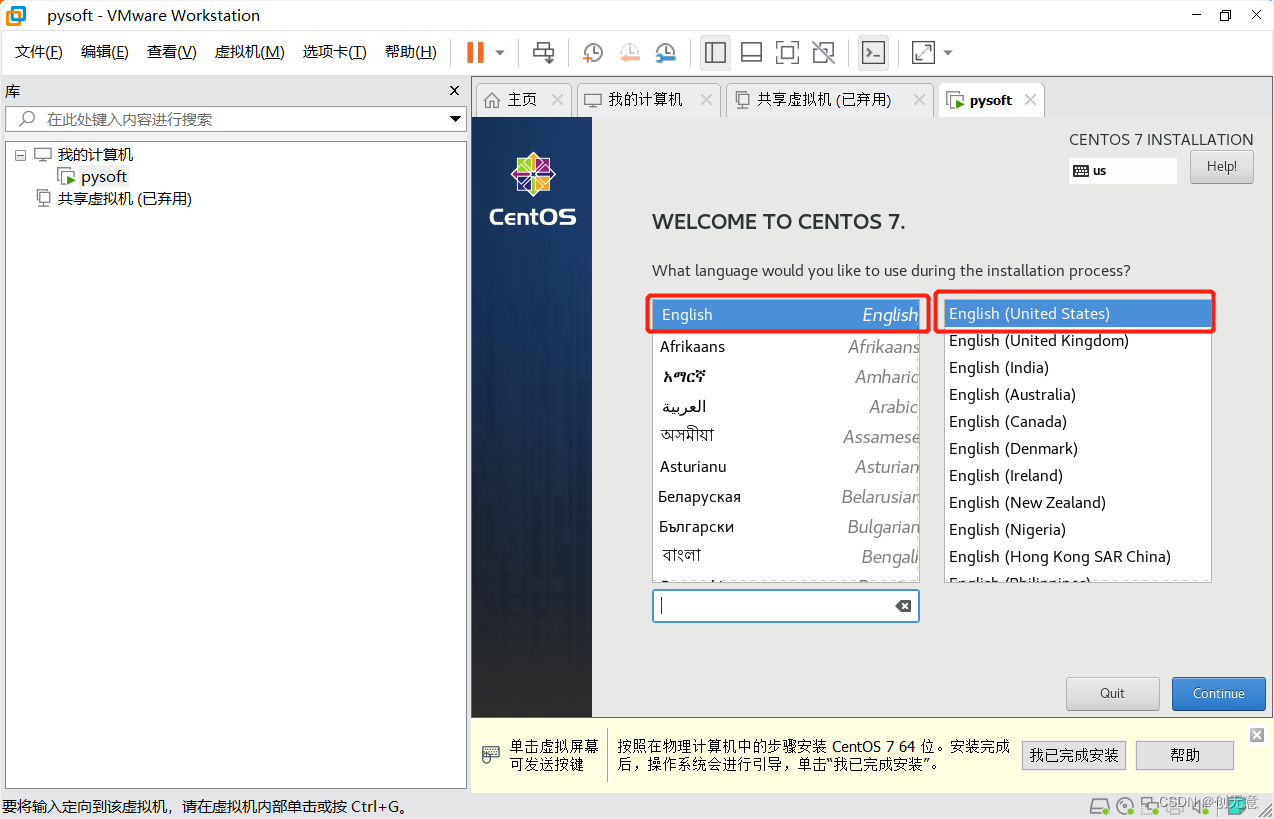Click the stretch guest display icon
The height and width of the screenshot is (819, 1274).
(x=923, y=52)
